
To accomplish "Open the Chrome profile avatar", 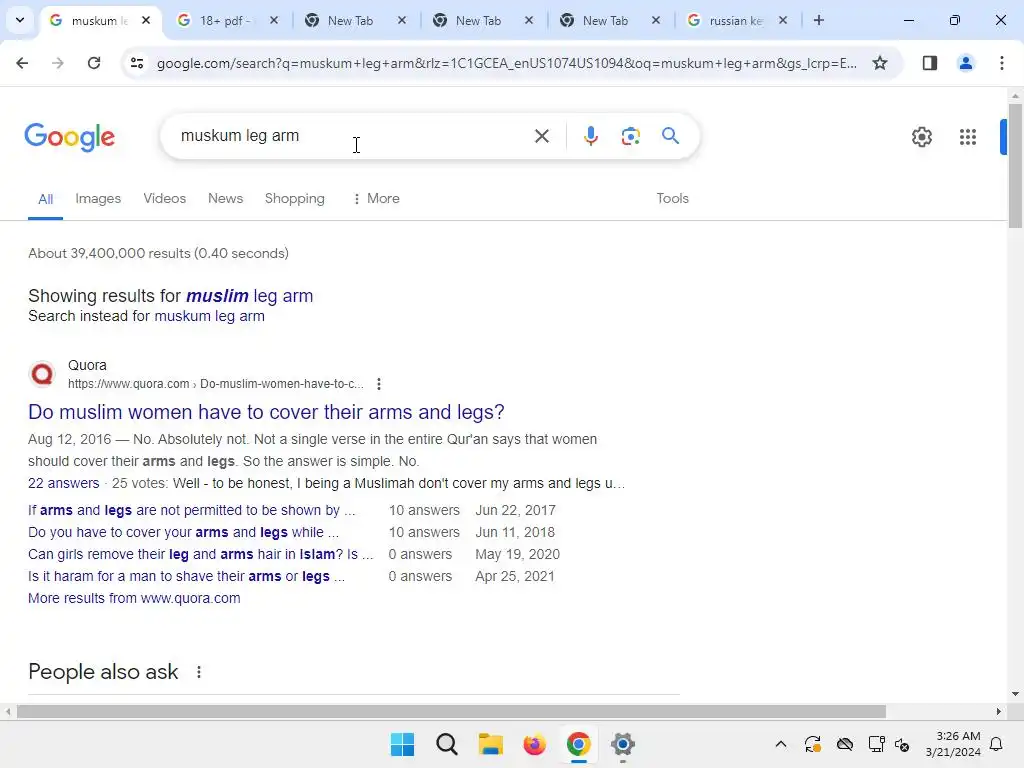I will tap(965, 63).
